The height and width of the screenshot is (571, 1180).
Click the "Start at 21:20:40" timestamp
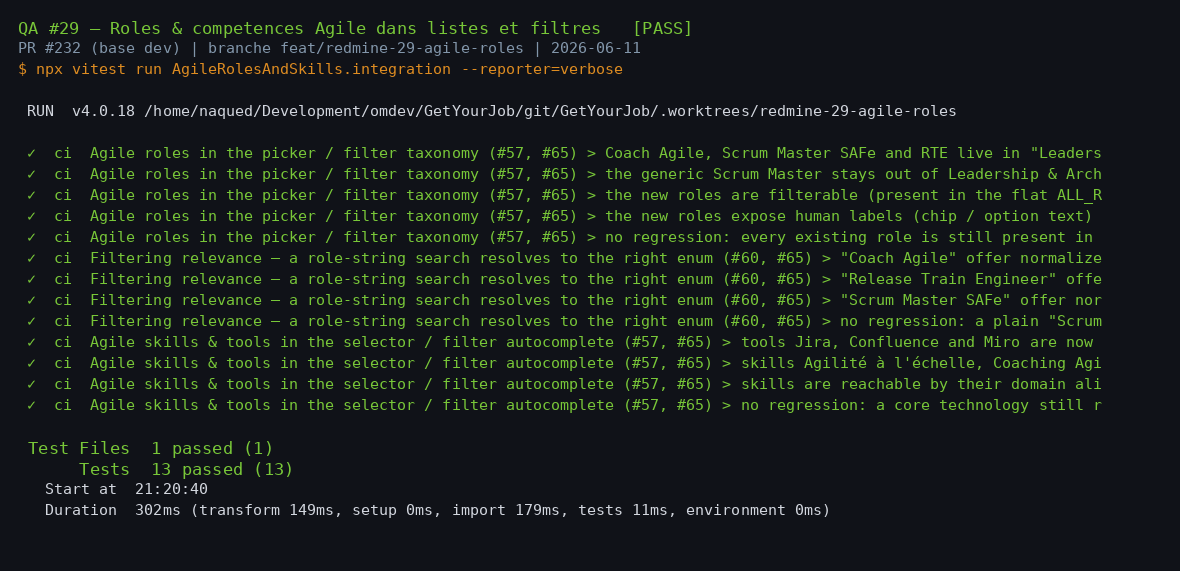tap(126, 489)
